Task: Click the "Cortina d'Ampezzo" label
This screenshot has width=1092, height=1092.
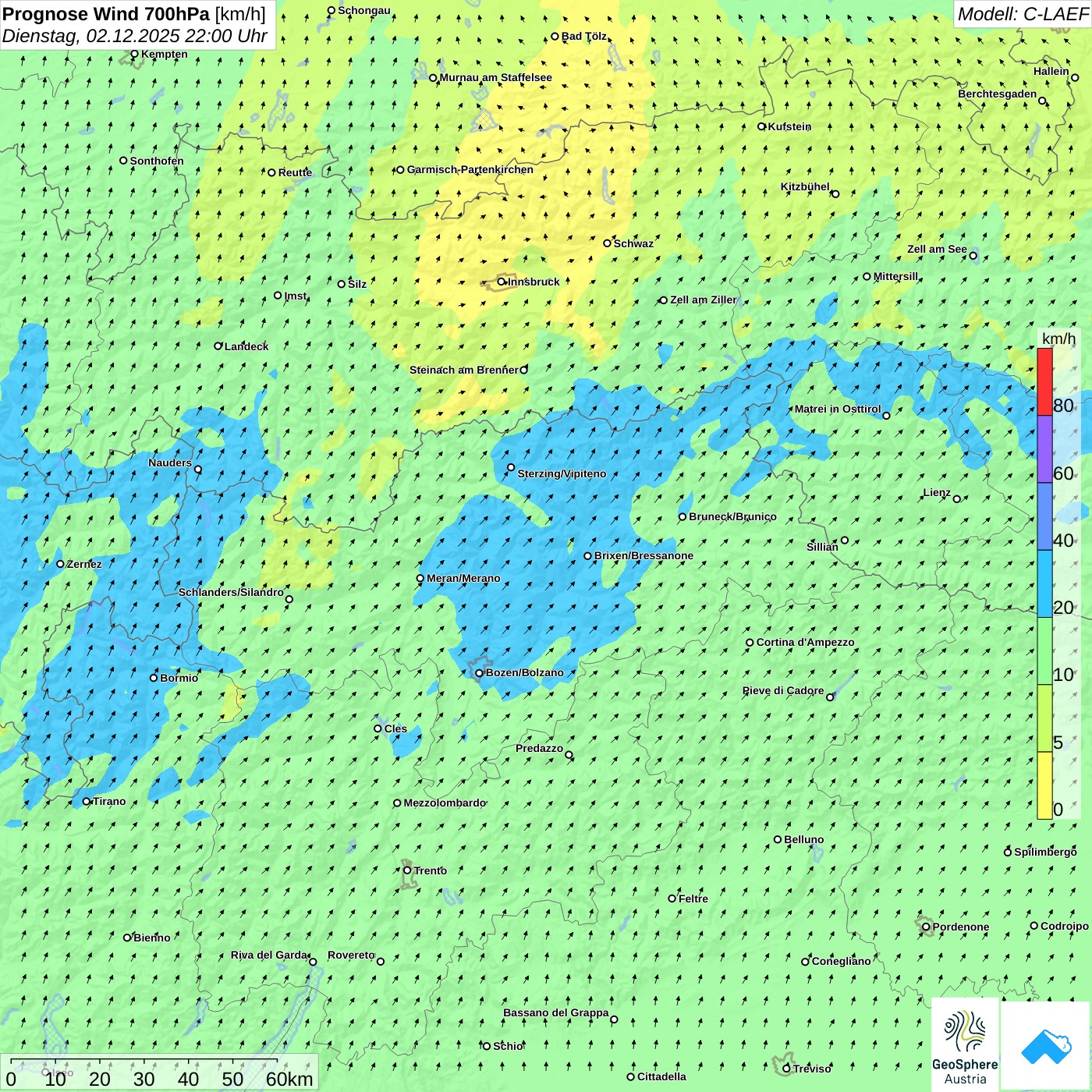Action: pyautogui.click(x=805, y=643)
